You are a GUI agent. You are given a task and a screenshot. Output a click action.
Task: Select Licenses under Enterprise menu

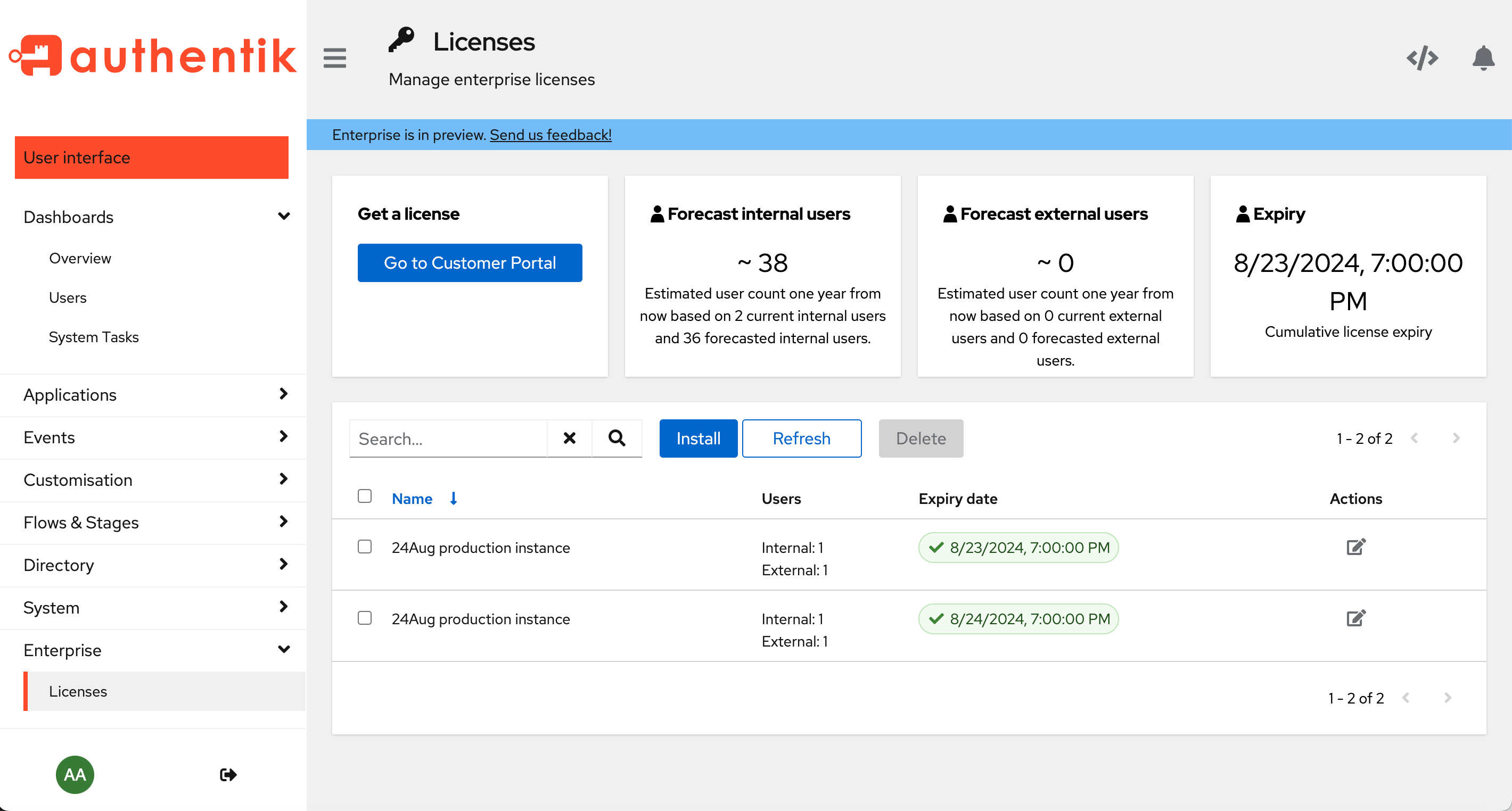(77, 690)
